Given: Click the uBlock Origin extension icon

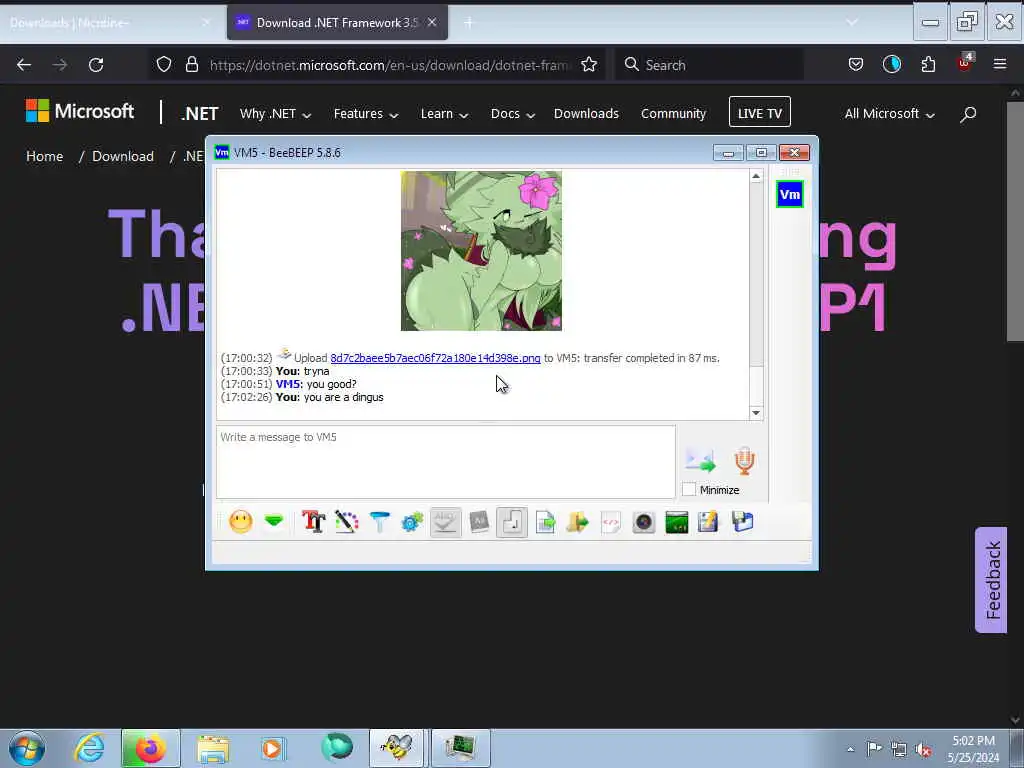Looking at the screenshot, I should (x=965, y=63).
